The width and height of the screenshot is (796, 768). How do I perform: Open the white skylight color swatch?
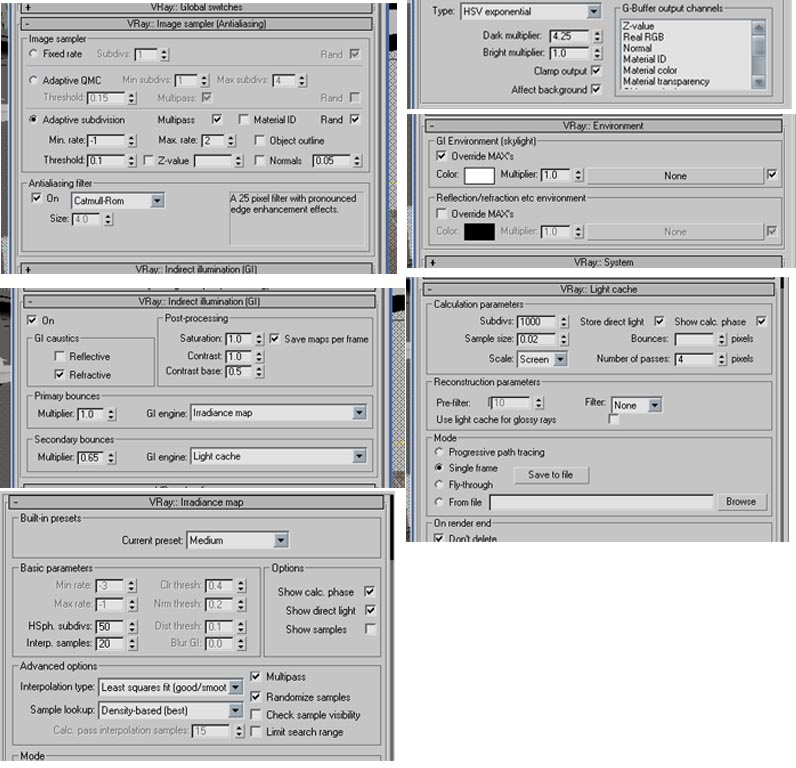(x=479, y=175)
